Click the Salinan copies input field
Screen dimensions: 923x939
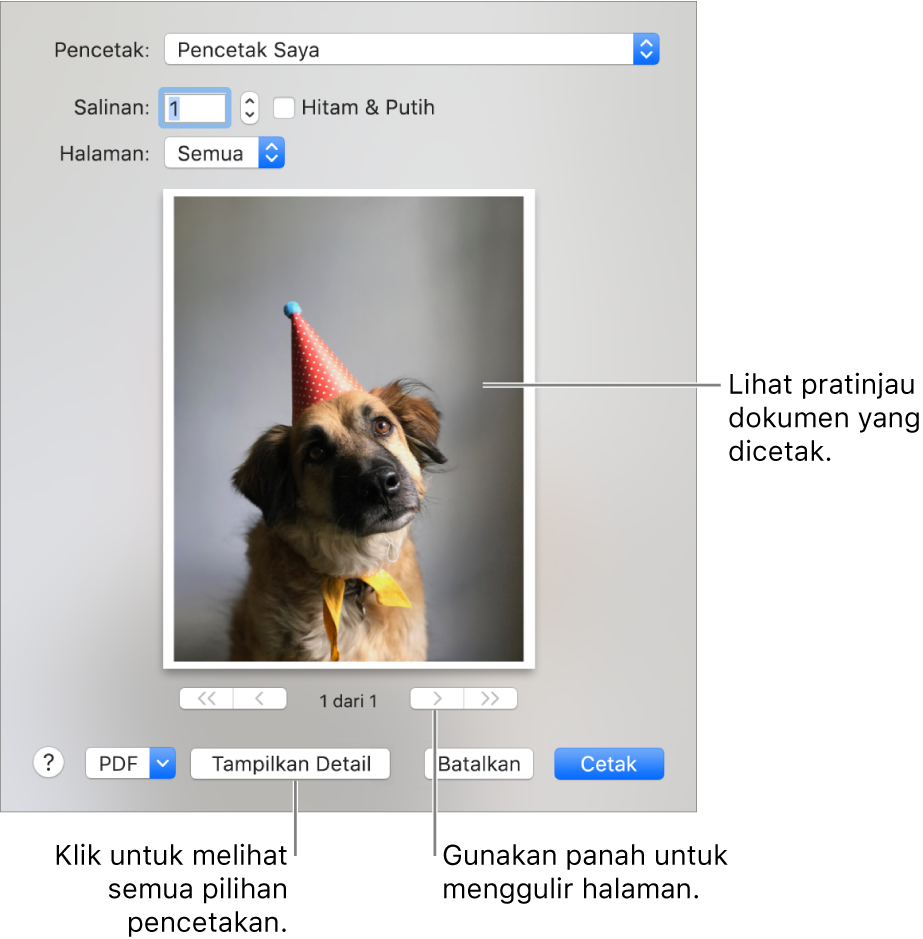coord(195,108)
